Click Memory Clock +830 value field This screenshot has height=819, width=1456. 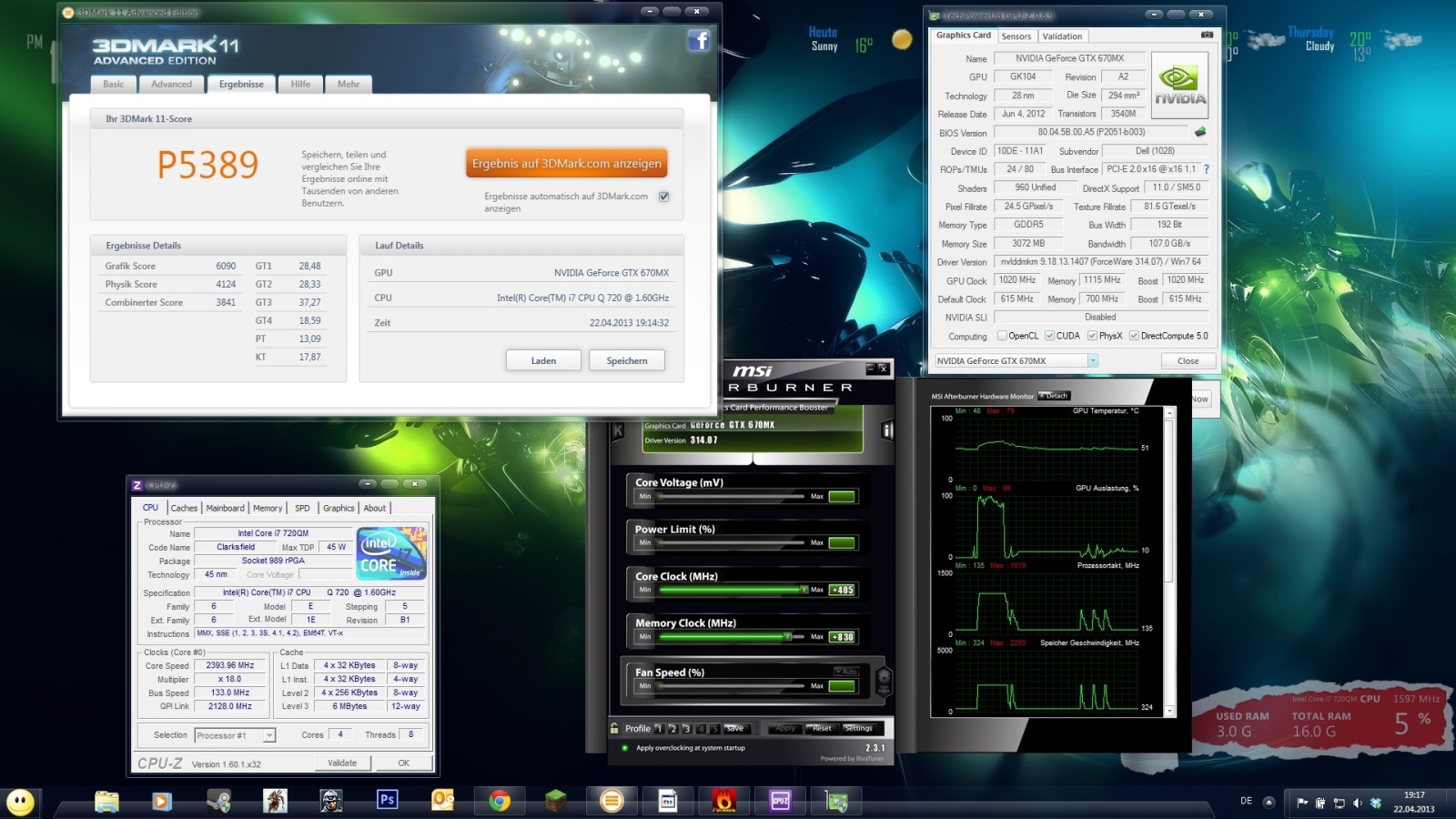(x=843, y=637)
